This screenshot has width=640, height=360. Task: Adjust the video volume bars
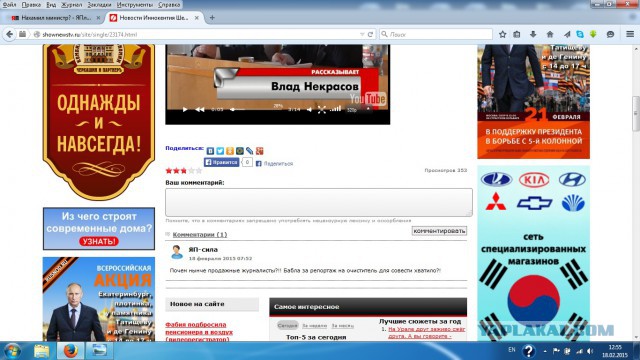(x=336, y=109)
